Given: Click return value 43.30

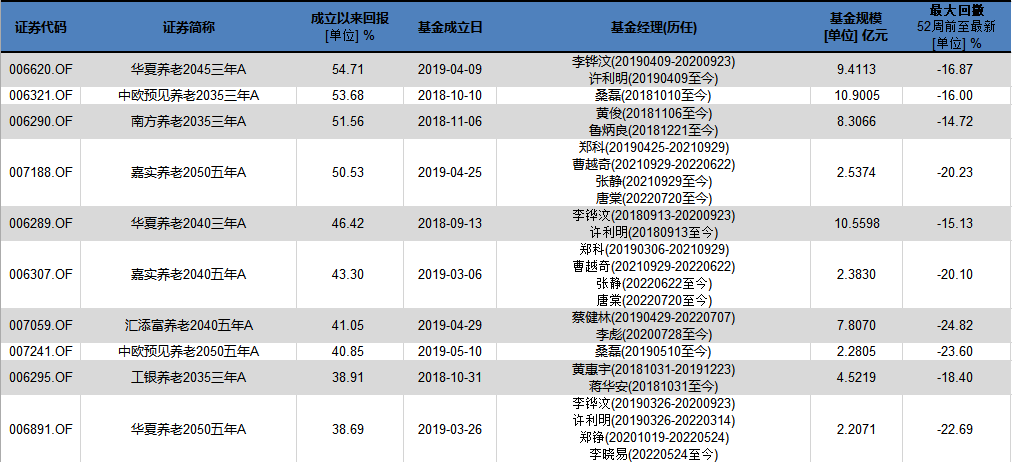Looking at the screenshot, I should coord(350,274).
